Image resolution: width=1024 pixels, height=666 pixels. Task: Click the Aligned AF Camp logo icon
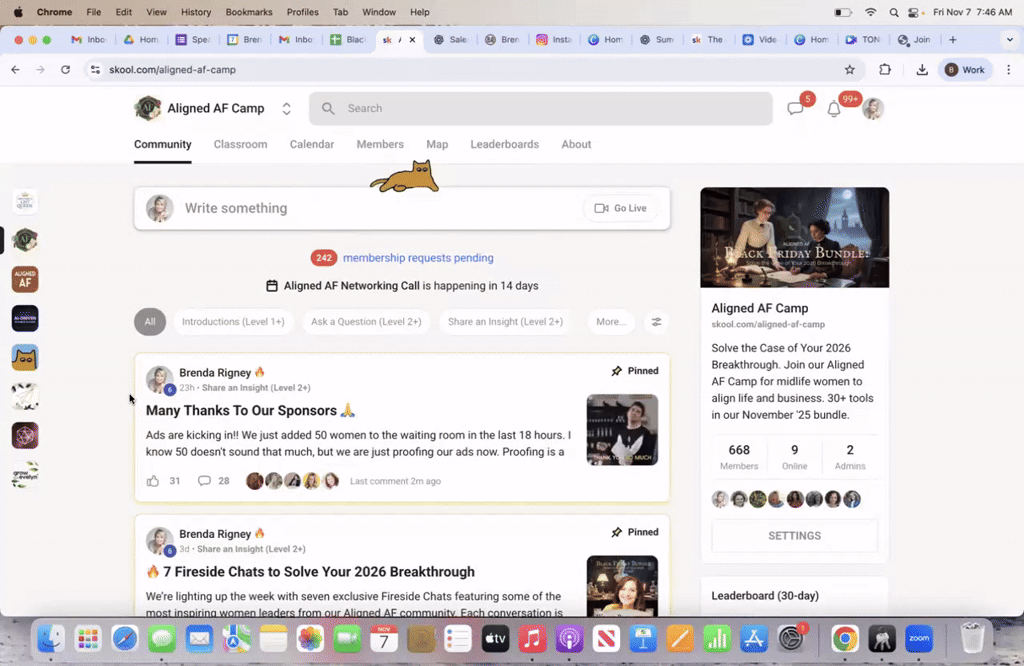[x=148, y=108]
